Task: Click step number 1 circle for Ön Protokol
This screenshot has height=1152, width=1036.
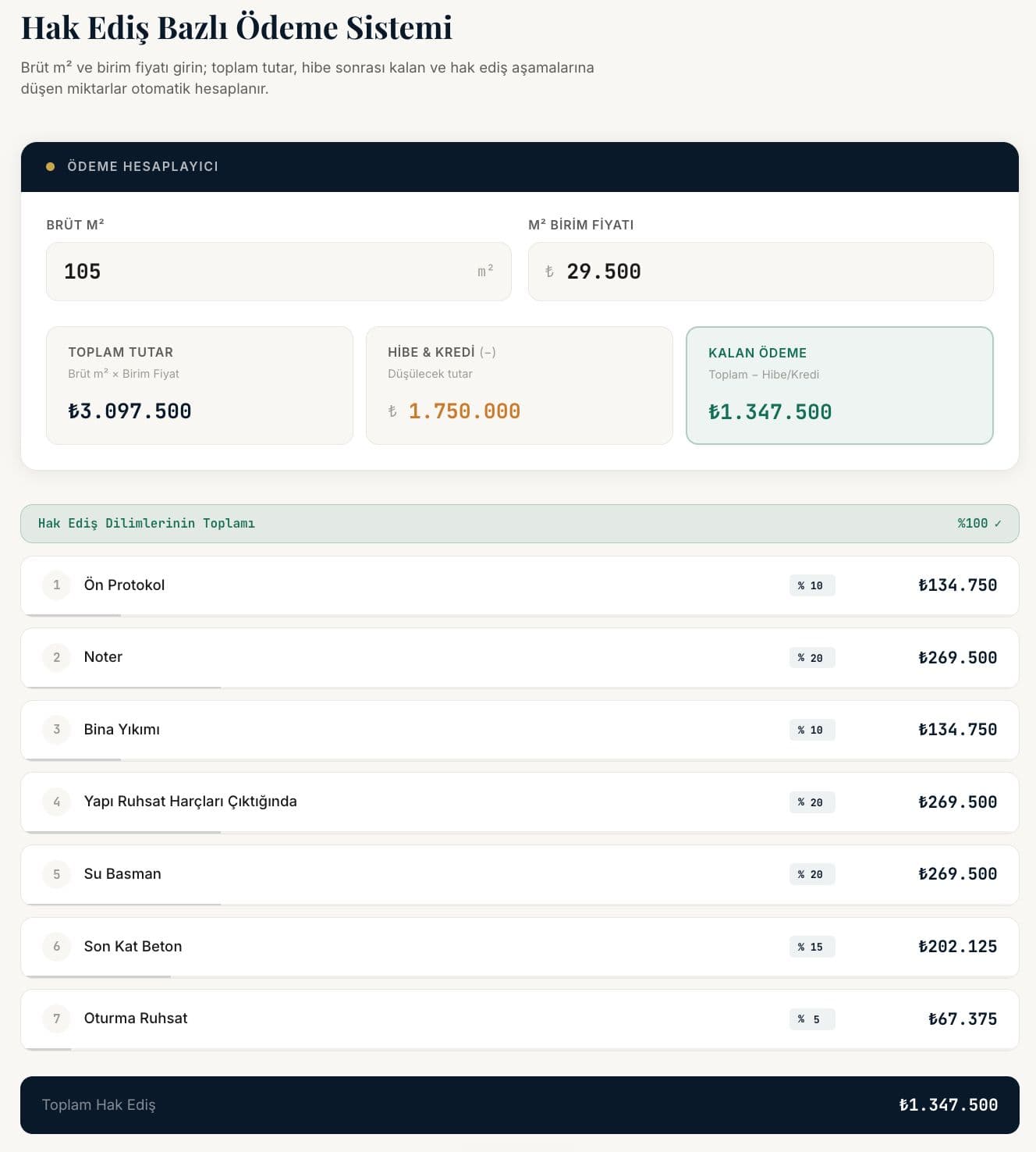Action: pos(56,585)
